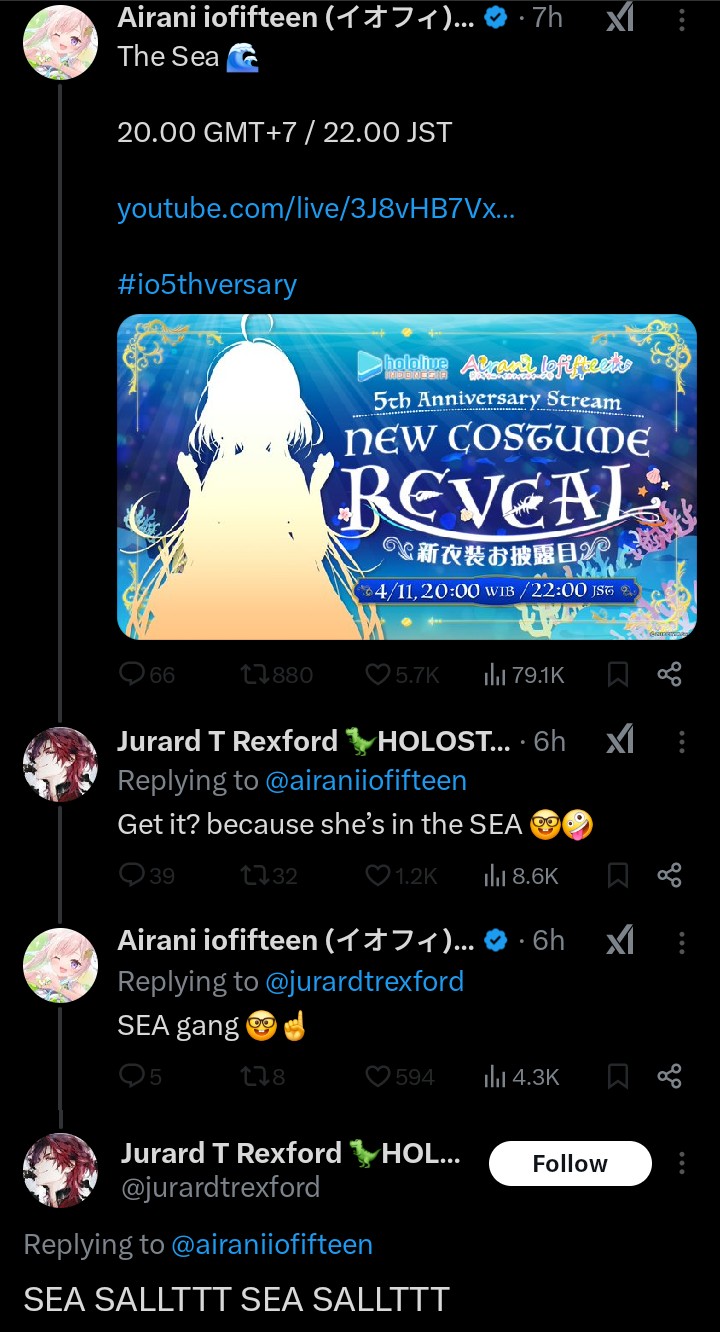Repost the 5th Anniversary Stream tweet

pos(277,675)
